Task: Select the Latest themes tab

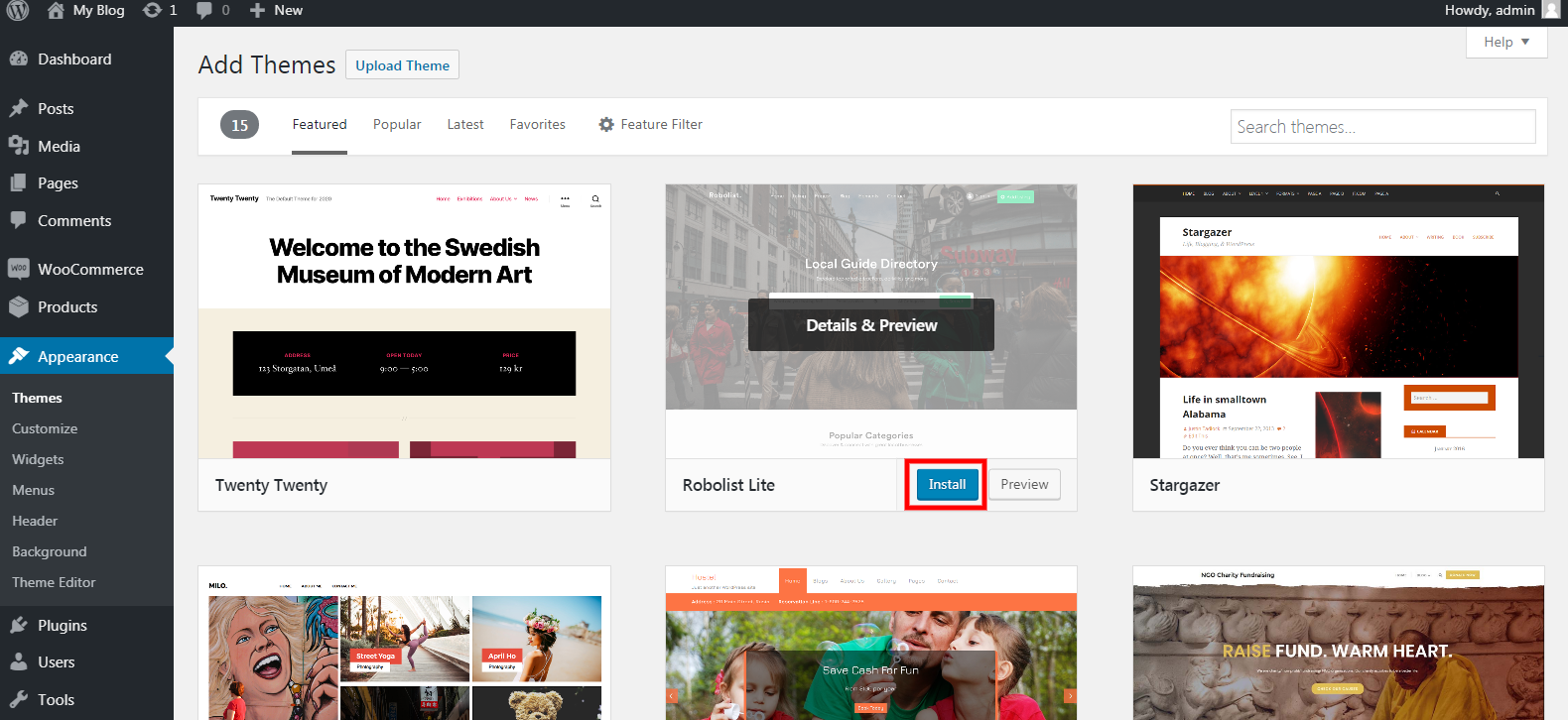Action: tap(465, 124)
